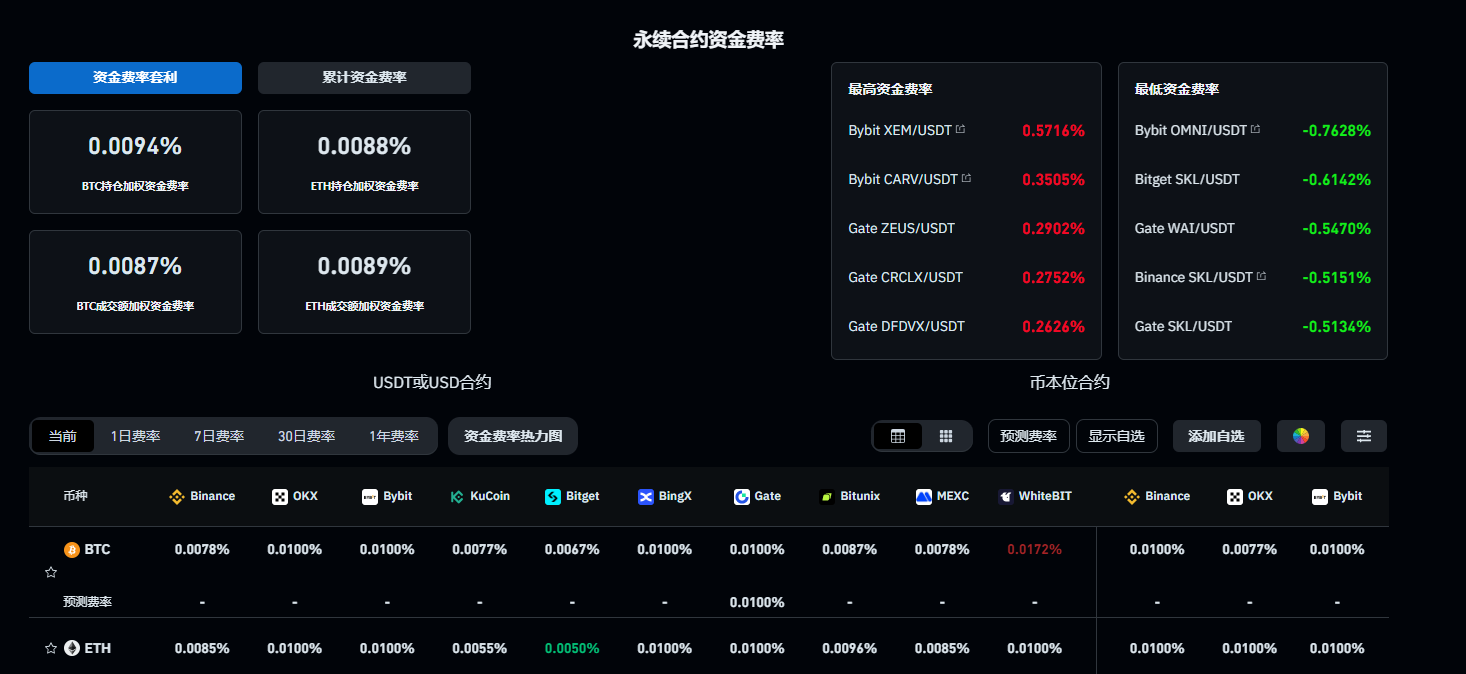
Task: Click 最高资金费率 panel title
Action: tap(890, 89)
